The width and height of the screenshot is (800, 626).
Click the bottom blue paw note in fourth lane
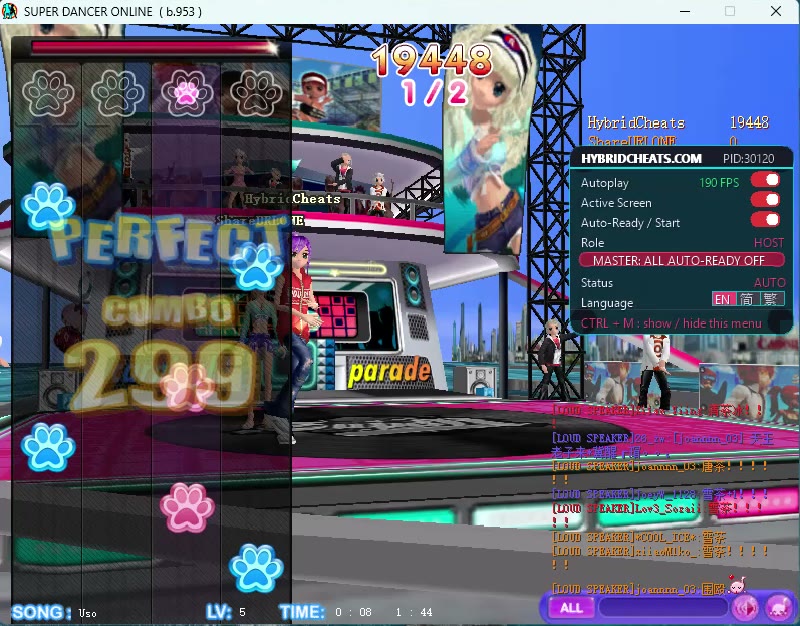(x=256, y=568)
